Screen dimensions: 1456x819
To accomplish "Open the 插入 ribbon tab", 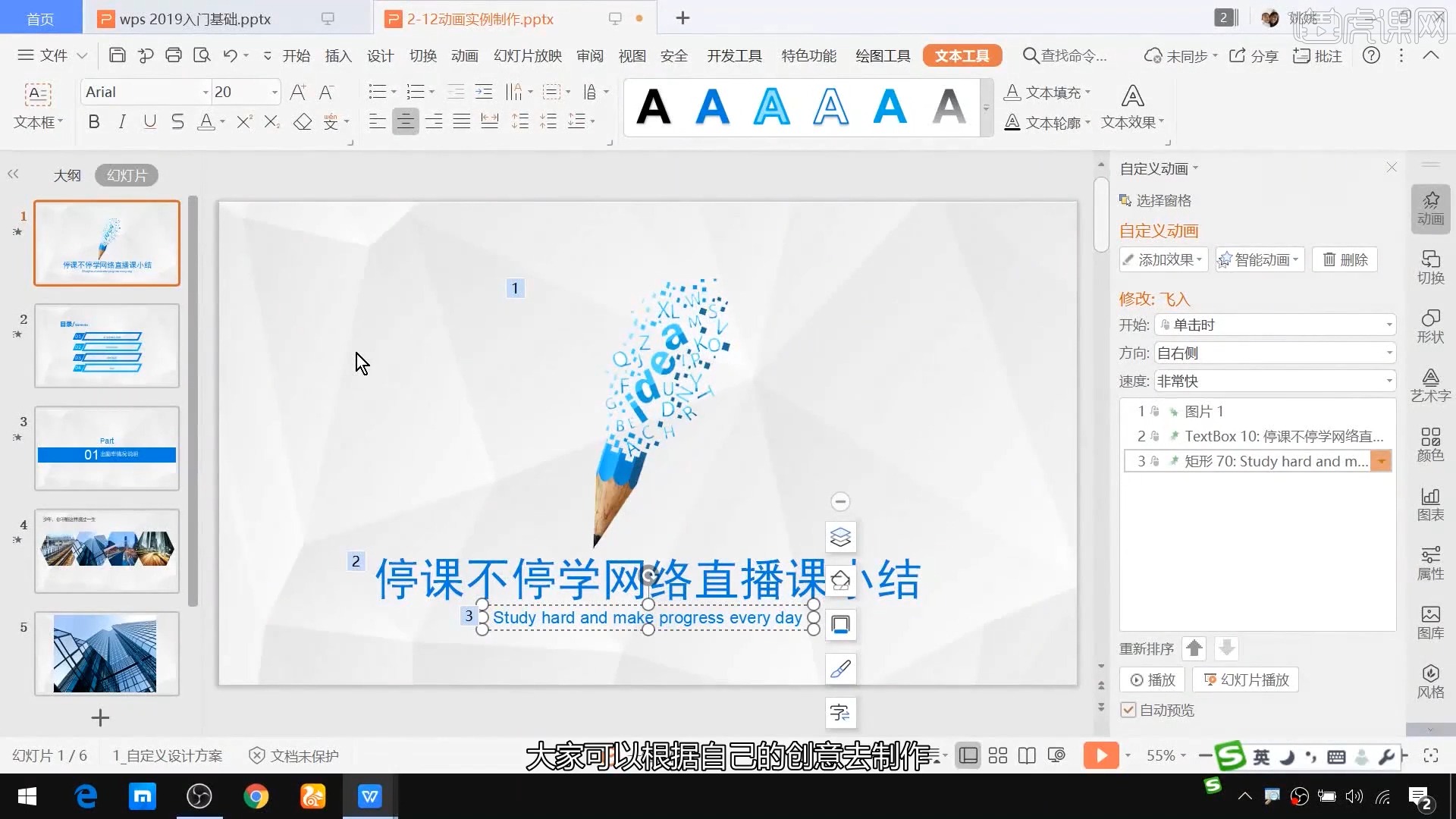I will tap(338, 55).
